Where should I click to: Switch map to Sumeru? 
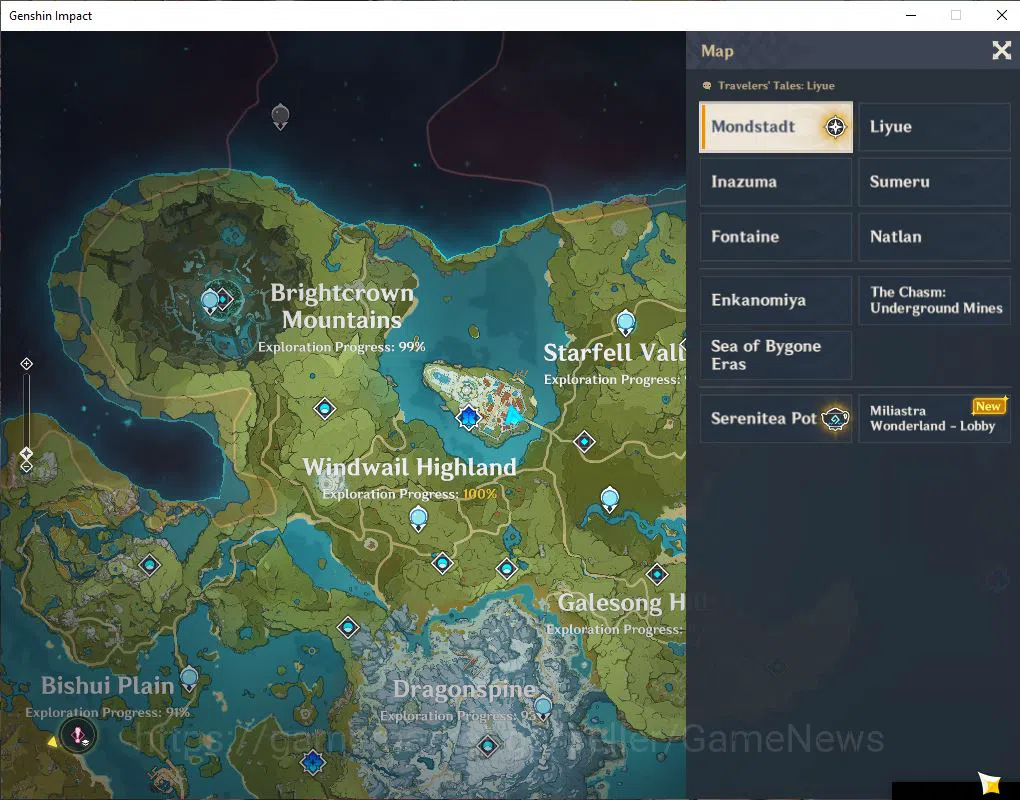(934, 181)
